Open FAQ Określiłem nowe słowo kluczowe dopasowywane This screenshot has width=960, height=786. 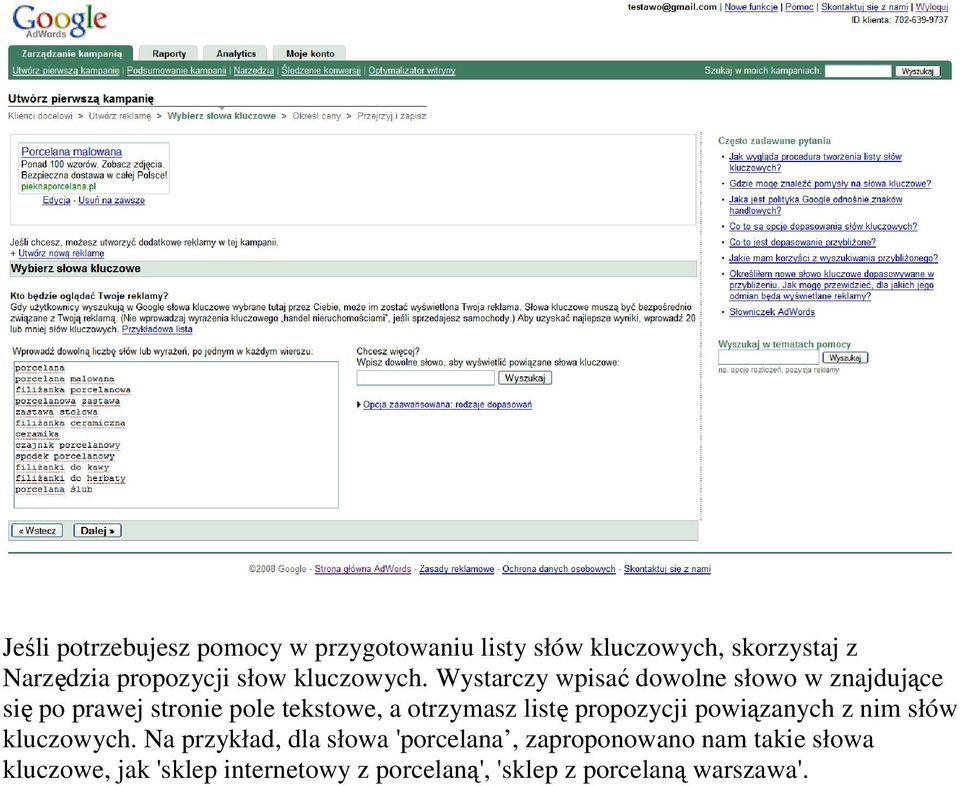pos(831,285)
